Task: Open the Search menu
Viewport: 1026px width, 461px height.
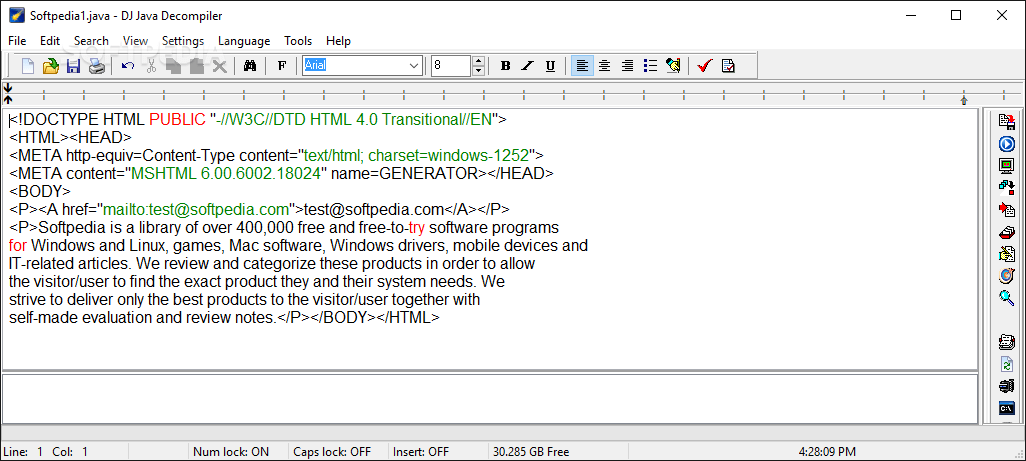Action: point(91,41)
